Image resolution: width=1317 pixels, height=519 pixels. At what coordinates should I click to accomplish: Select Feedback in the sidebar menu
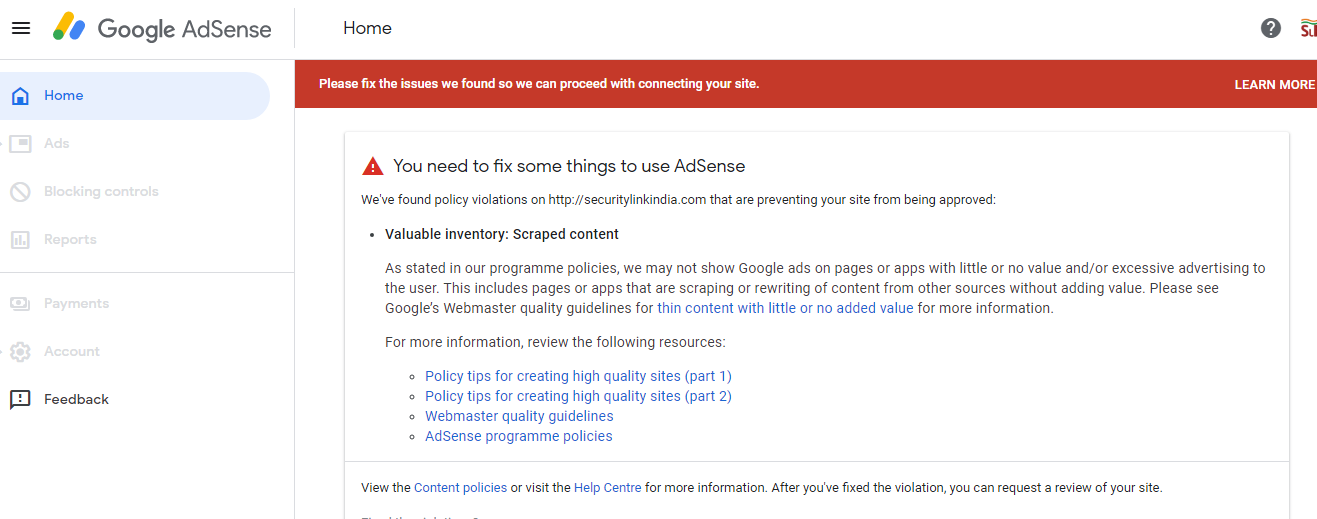point(76,400)
